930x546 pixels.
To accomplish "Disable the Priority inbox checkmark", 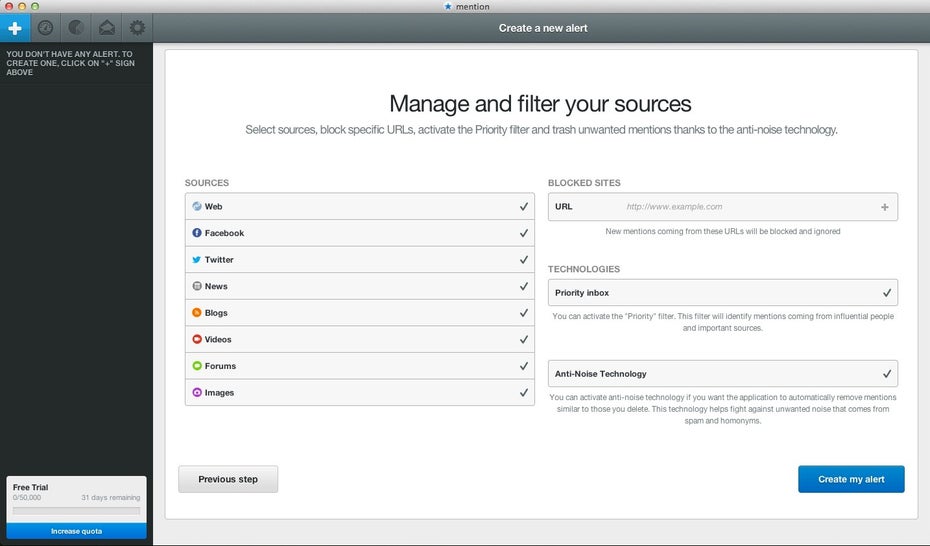I will coord(887,292).
